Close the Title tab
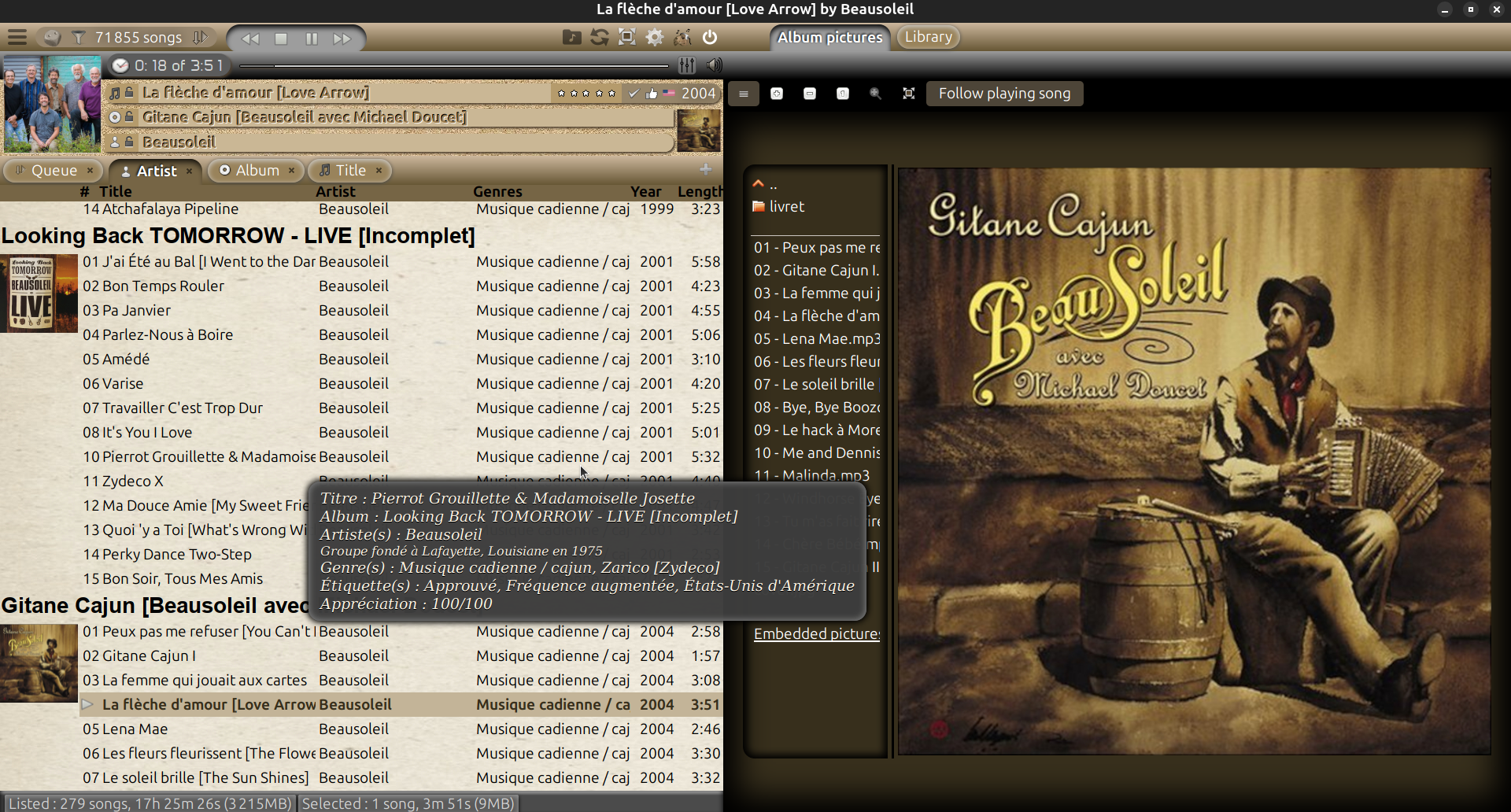 pos(379,171)
